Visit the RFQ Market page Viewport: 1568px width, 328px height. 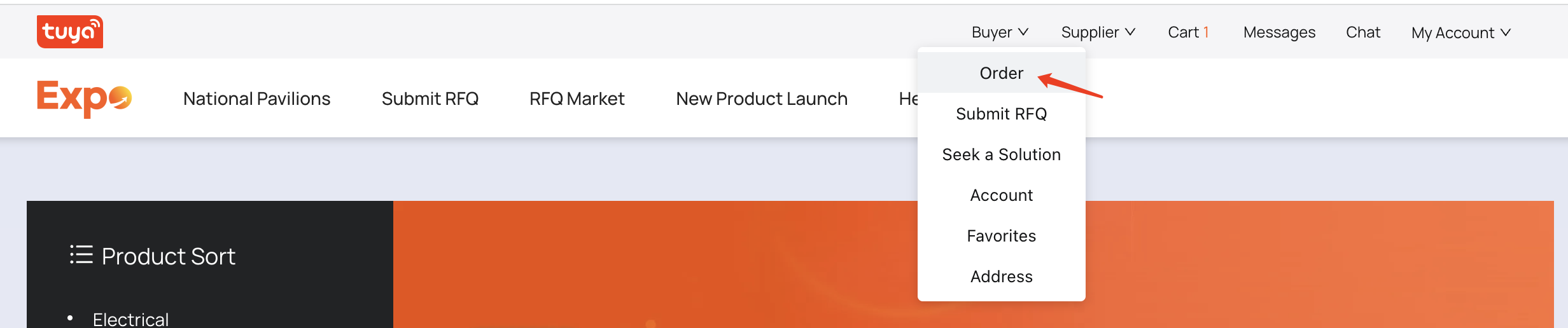click(577, 99)
